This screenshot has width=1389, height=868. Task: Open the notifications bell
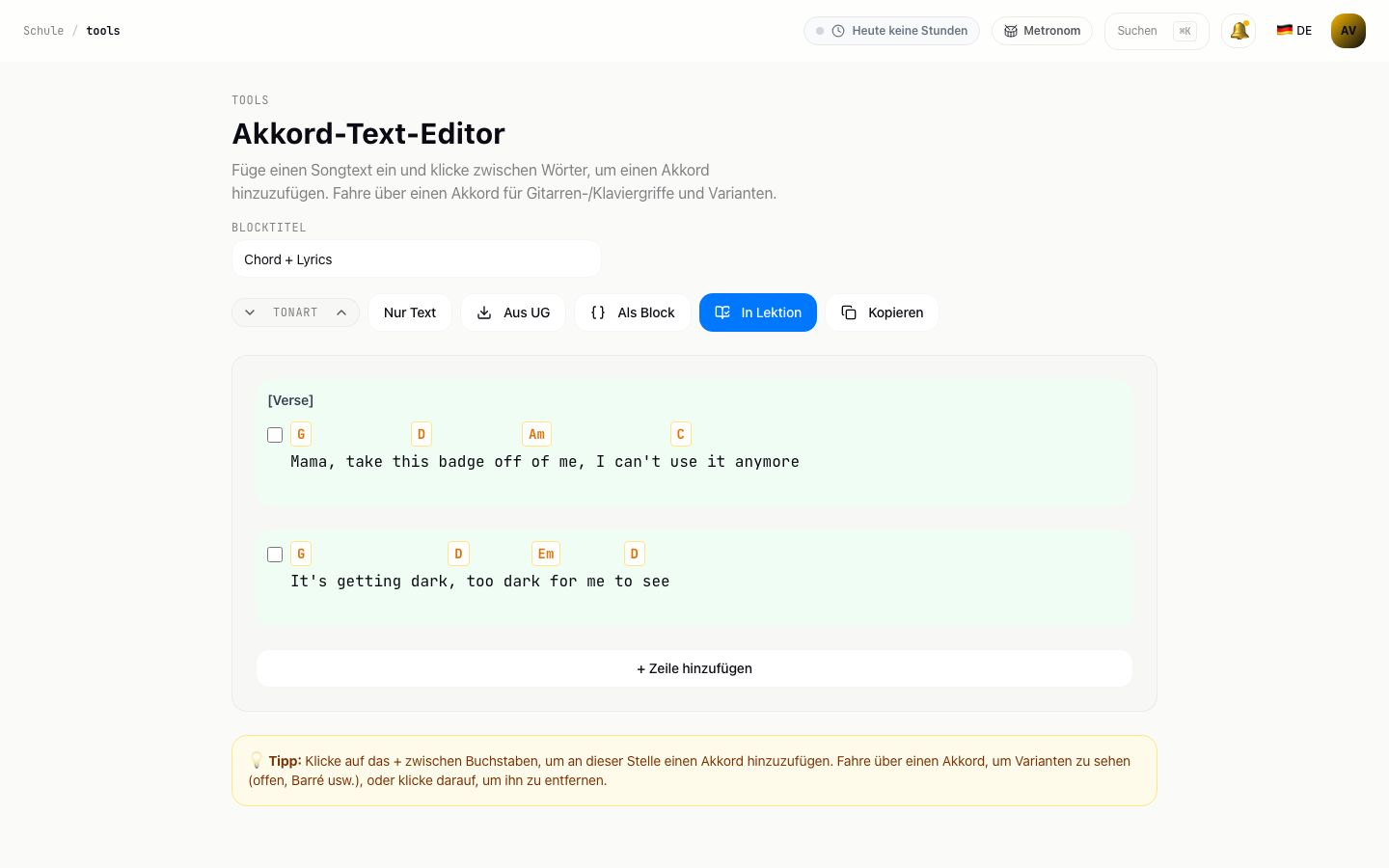1239,31
